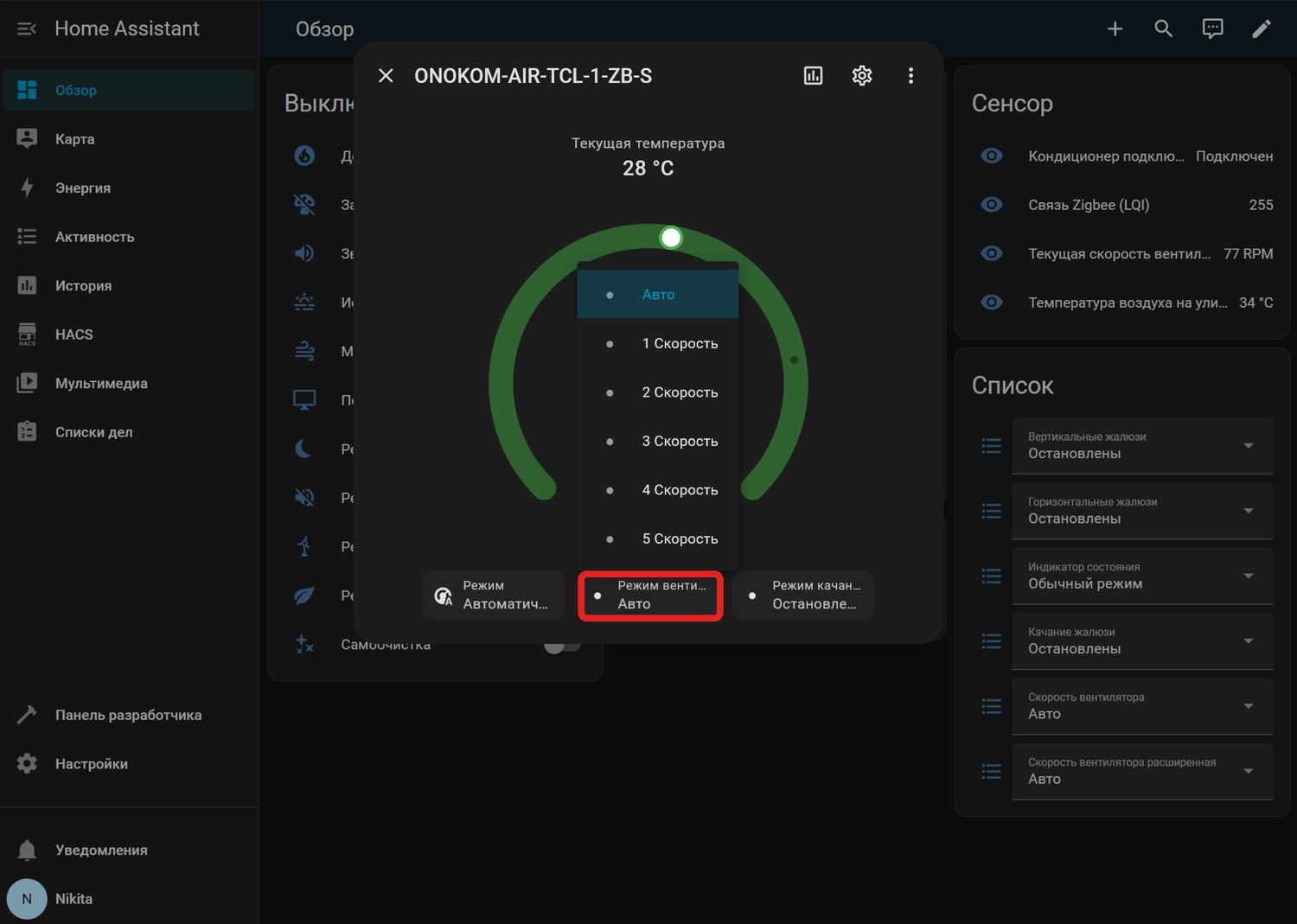This screenshot has height=924, width=1297.
Task: Open the Энергия panel
Action: 129,188
